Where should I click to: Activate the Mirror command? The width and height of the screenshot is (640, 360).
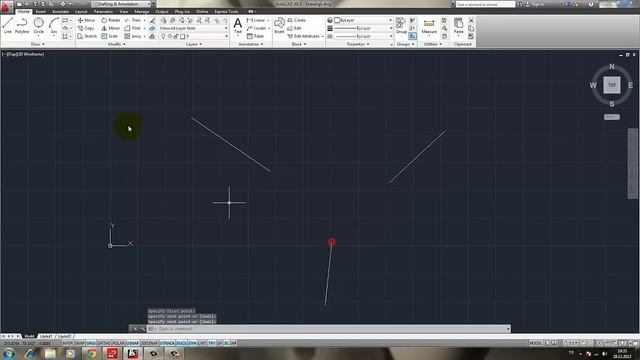111,28
